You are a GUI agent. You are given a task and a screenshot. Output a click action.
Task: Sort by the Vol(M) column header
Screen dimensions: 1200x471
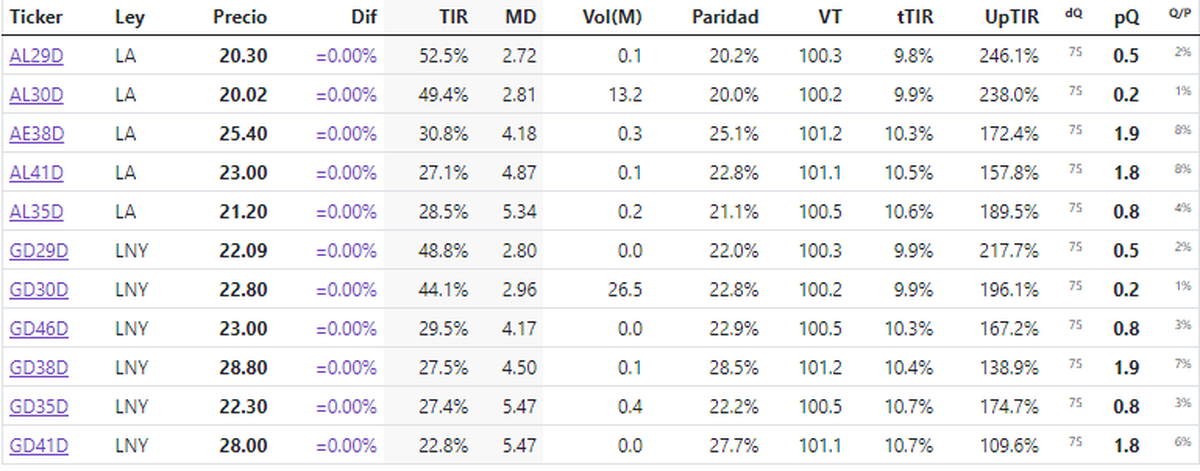click(612, 17)
